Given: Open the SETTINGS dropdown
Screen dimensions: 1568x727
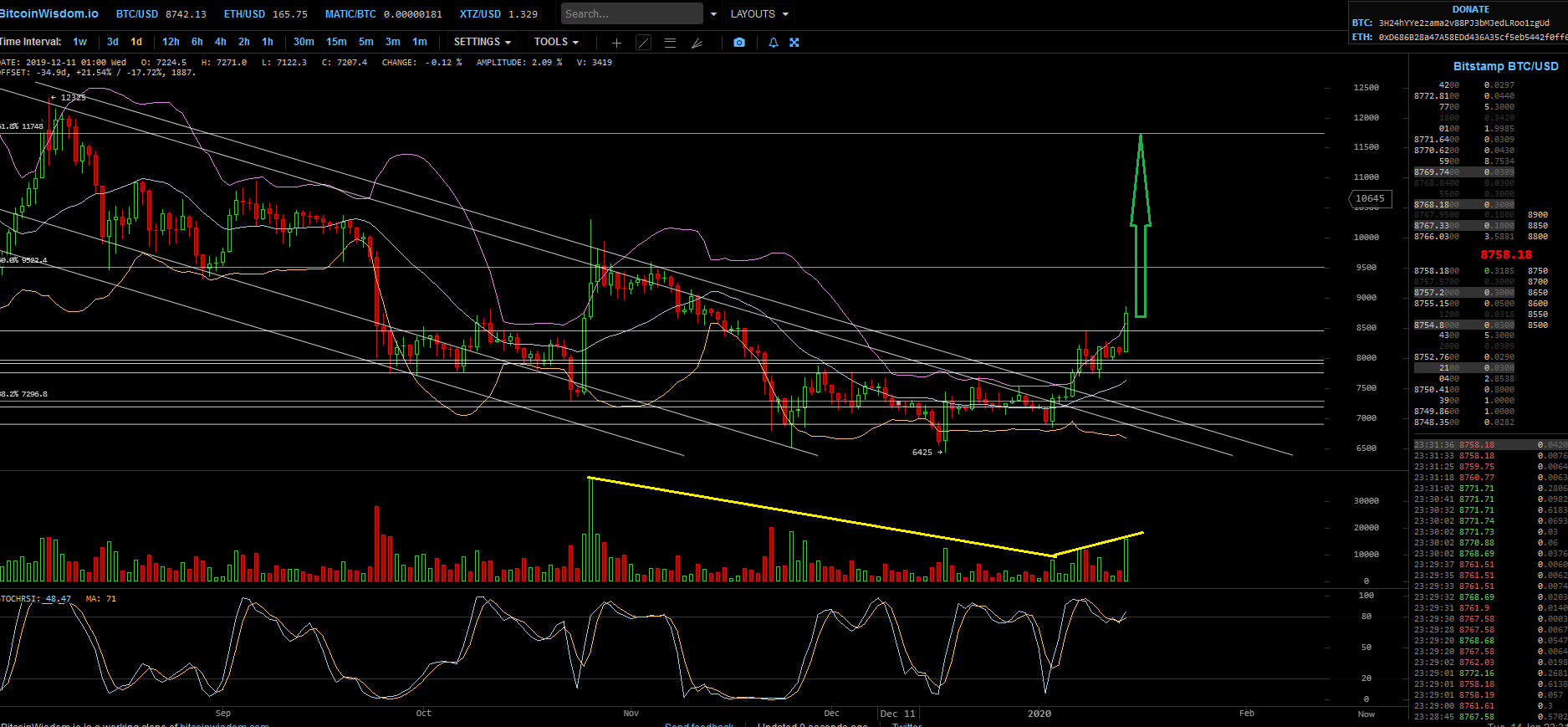Looking at the screenshot, I should [x=482, y=42].
